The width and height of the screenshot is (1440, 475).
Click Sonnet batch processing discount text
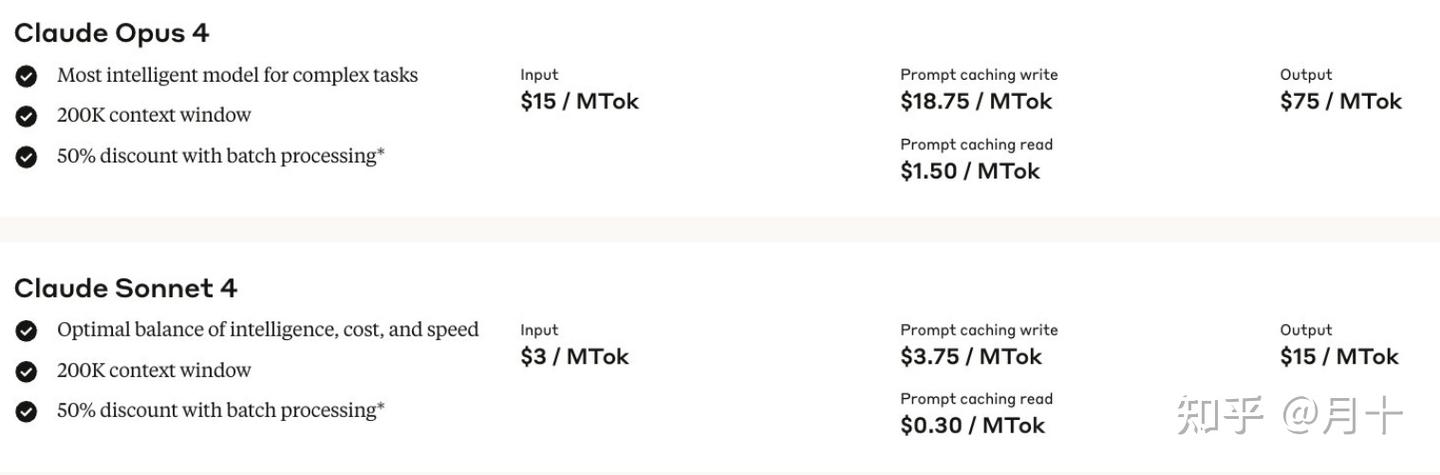click(x=221, y=410)
